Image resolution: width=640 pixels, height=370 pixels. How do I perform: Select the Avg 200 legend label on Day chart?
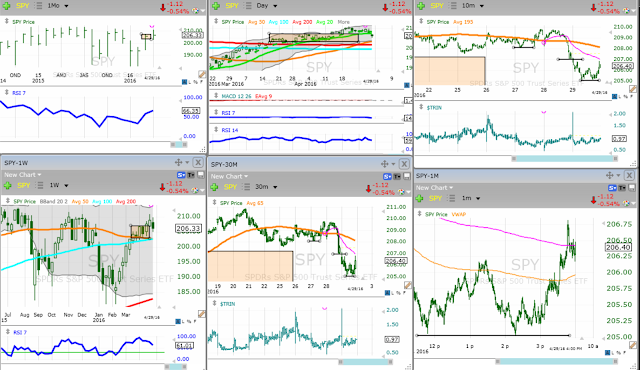302,22
